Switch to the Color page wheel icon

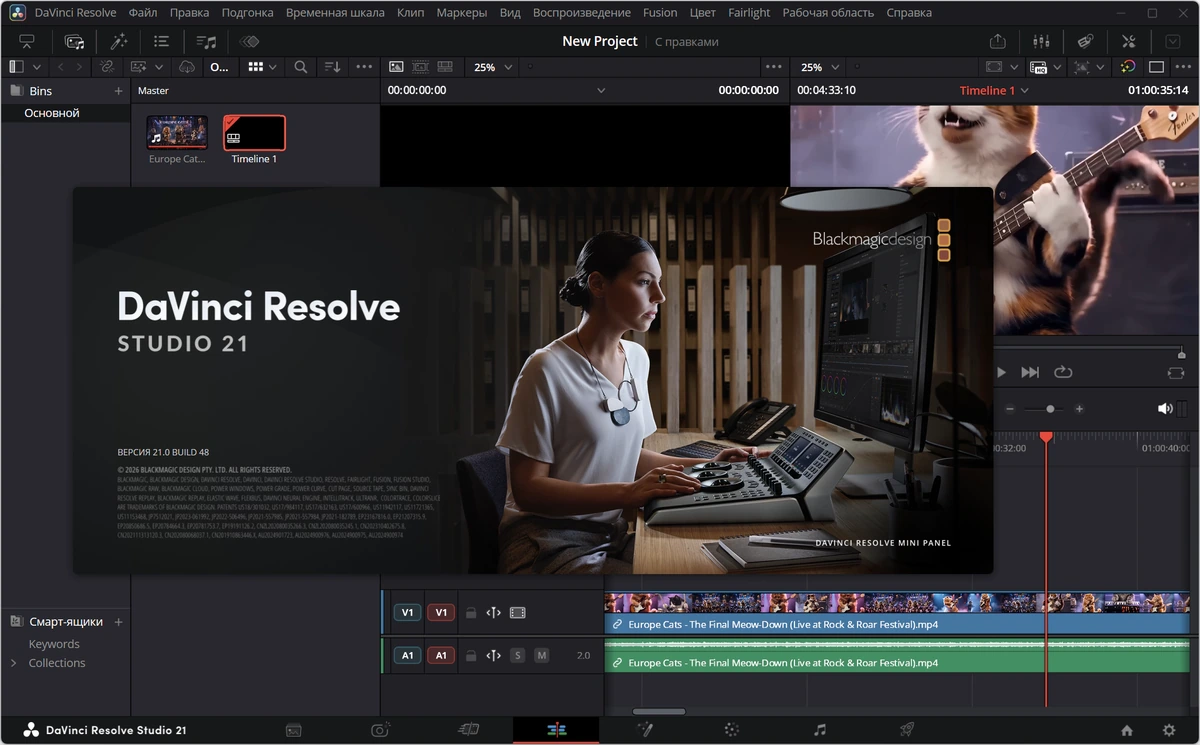point(732,730)
